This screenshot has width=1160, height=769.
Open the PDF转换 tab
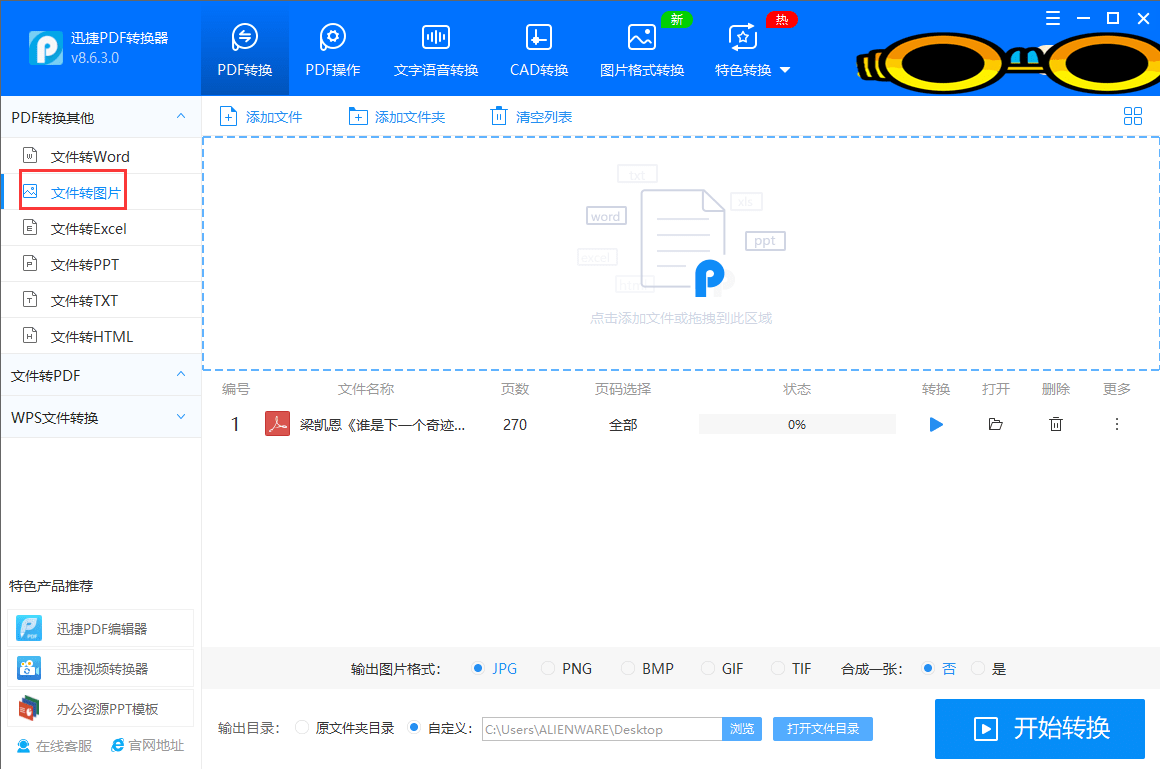point(245,50)
